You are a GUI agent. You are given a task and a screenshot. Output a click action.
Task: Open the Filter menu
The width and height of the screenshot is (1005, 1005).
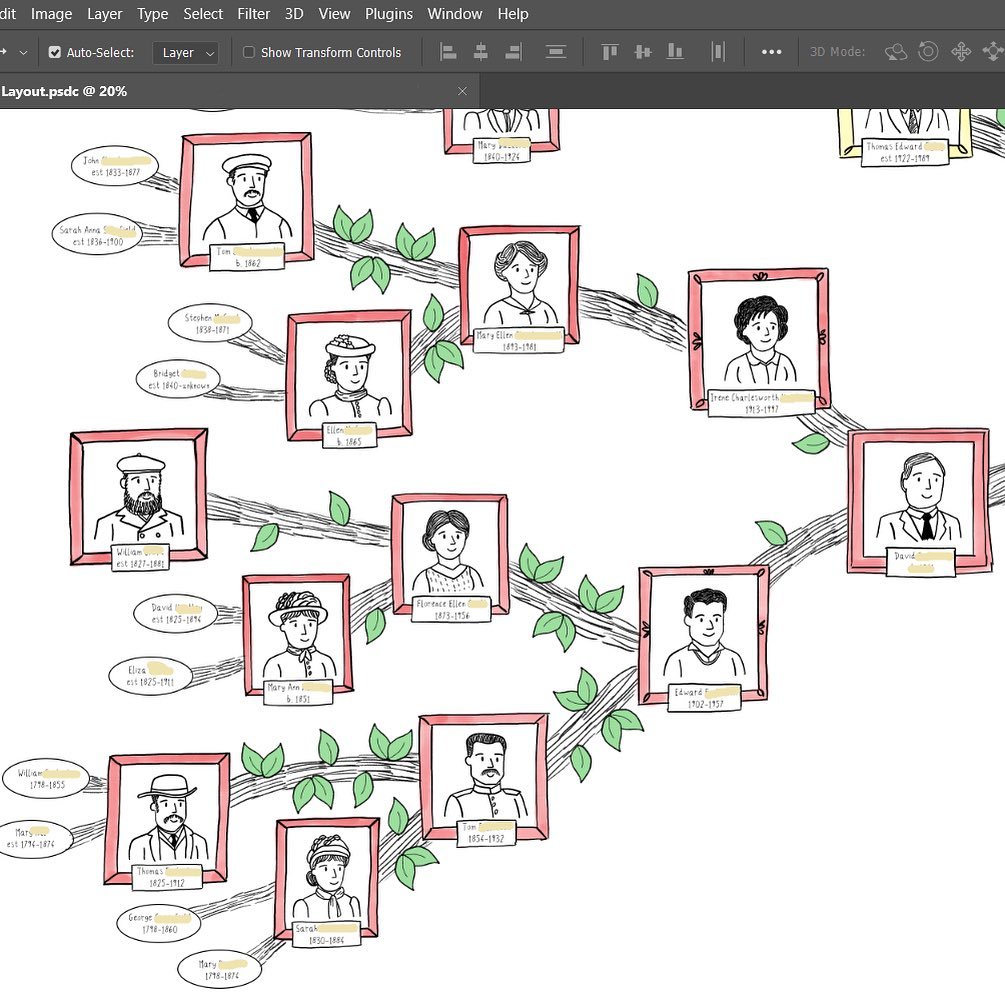tap(254, 14)
